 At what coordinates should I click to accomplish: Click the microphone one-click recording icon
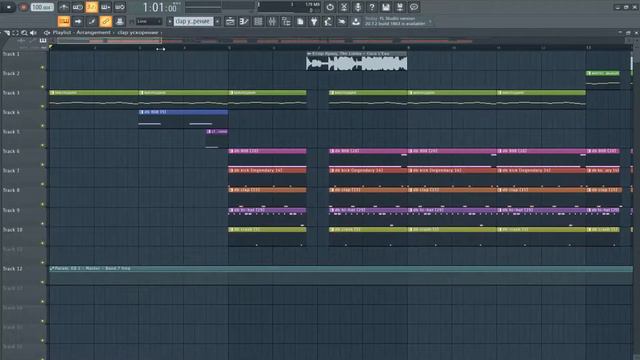(x=358, y=7)
